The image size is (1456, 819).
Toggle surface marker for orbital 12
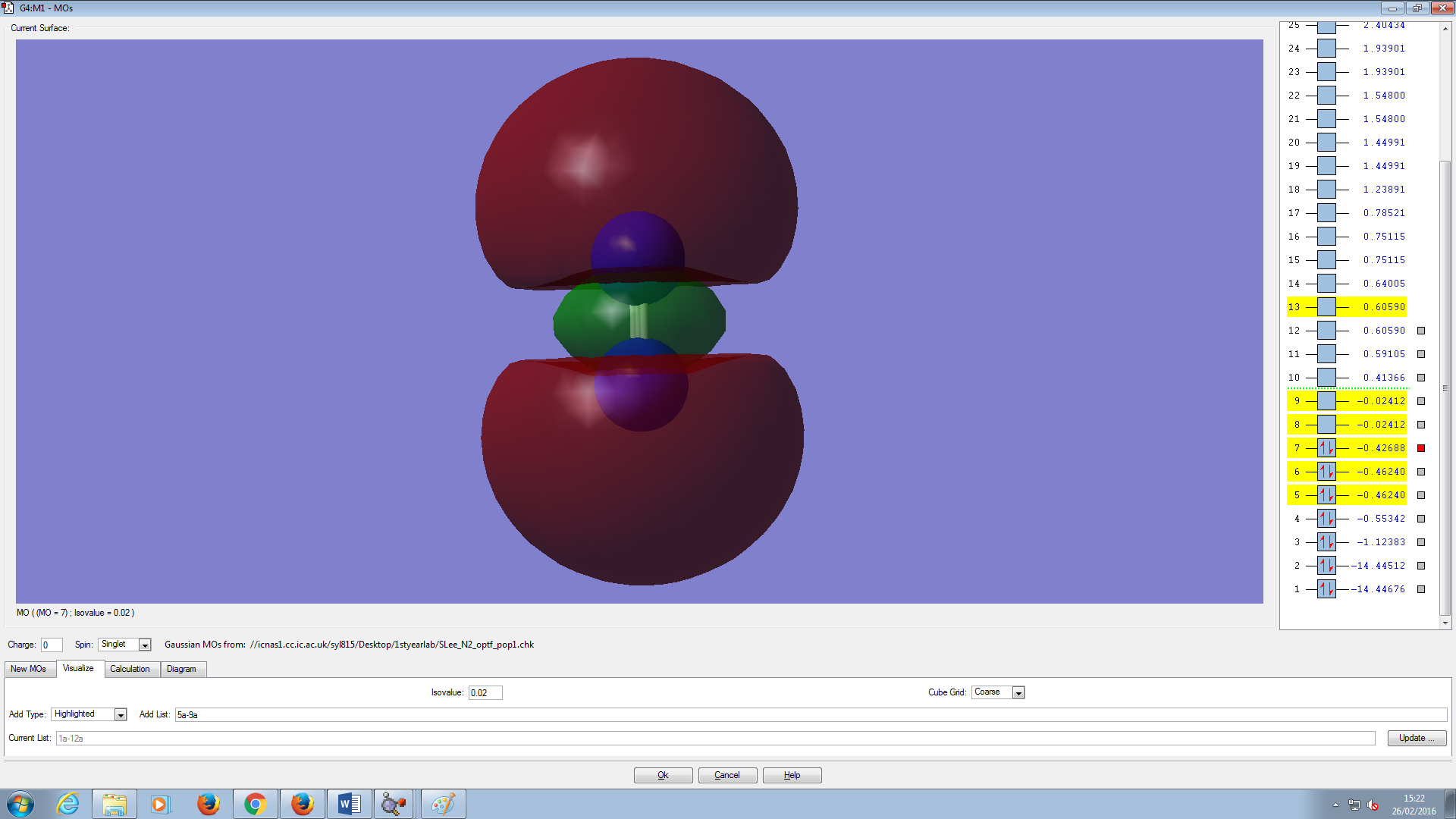click(1421, 331)
